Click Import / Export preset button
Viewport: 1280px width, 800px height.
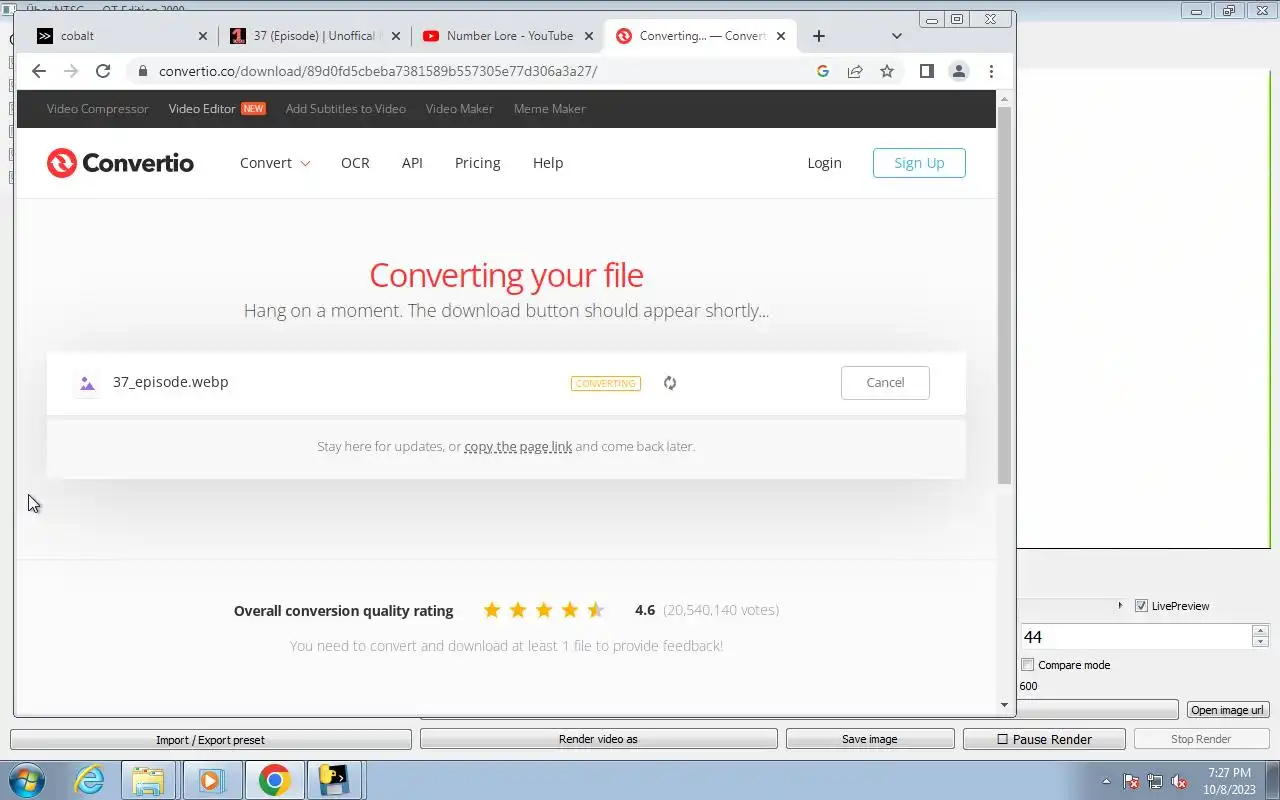(x=210, y=739)
